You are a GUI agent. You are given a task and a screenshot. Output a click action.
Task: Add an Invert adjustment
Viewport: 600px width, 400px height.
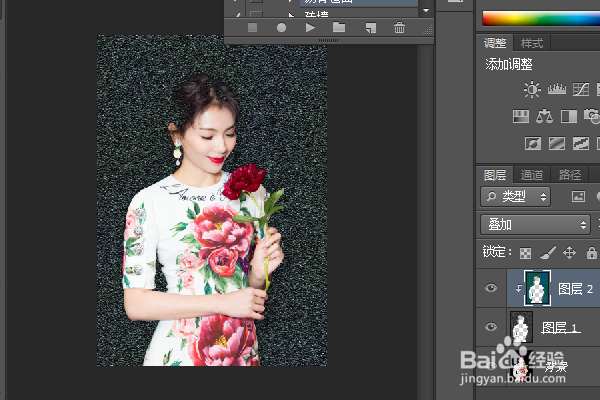coord(533,144)
